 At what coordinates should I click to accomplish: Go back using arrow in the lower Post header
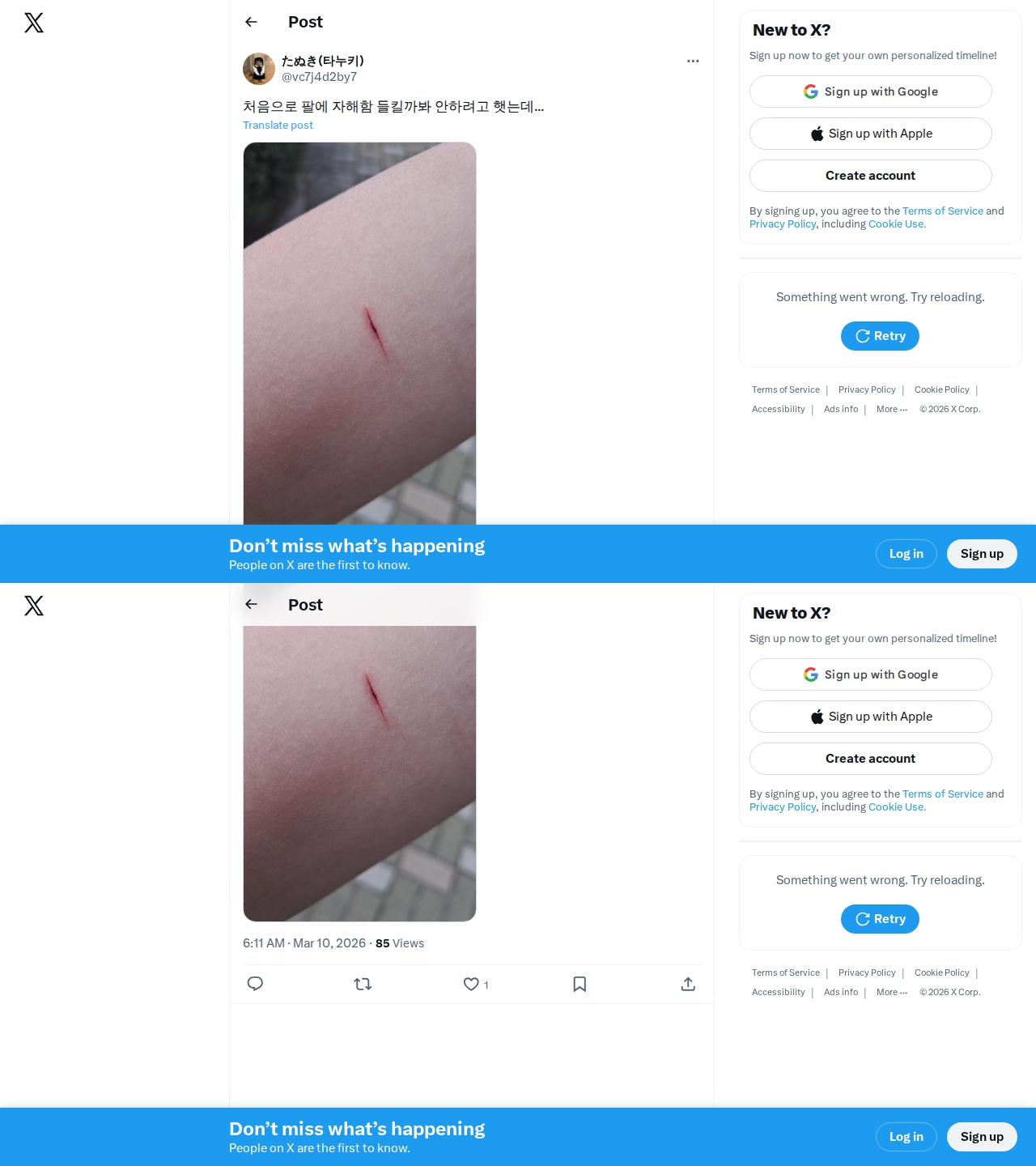251,604
